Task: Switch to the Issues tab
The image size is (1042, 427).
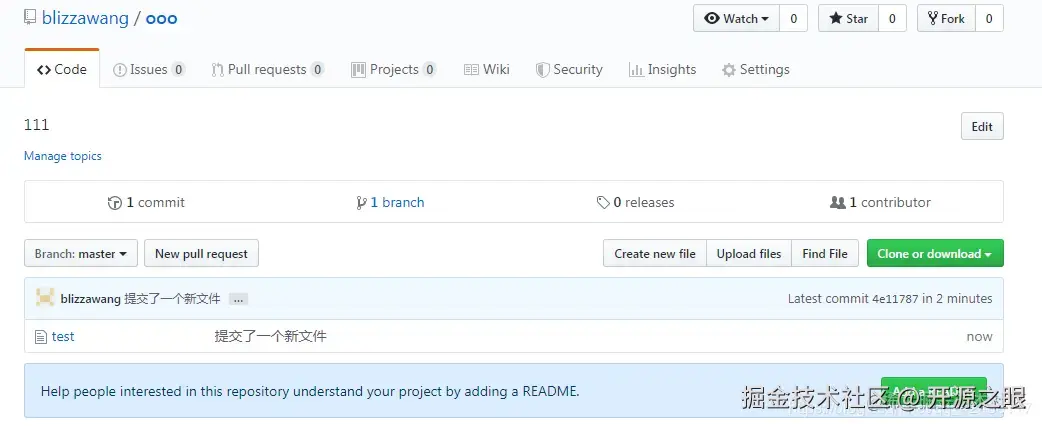Action: pyautogui.click(x=148, y=69)
